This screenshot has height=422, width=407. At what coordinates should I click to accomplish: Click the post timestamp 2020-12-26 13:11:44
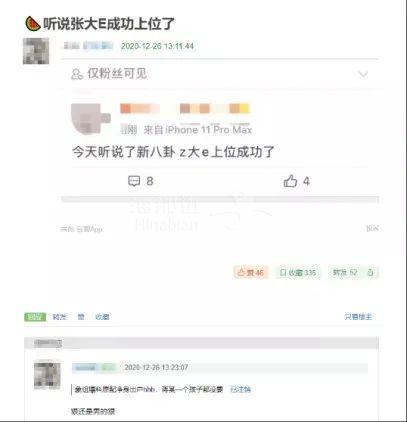pos(157,46)
